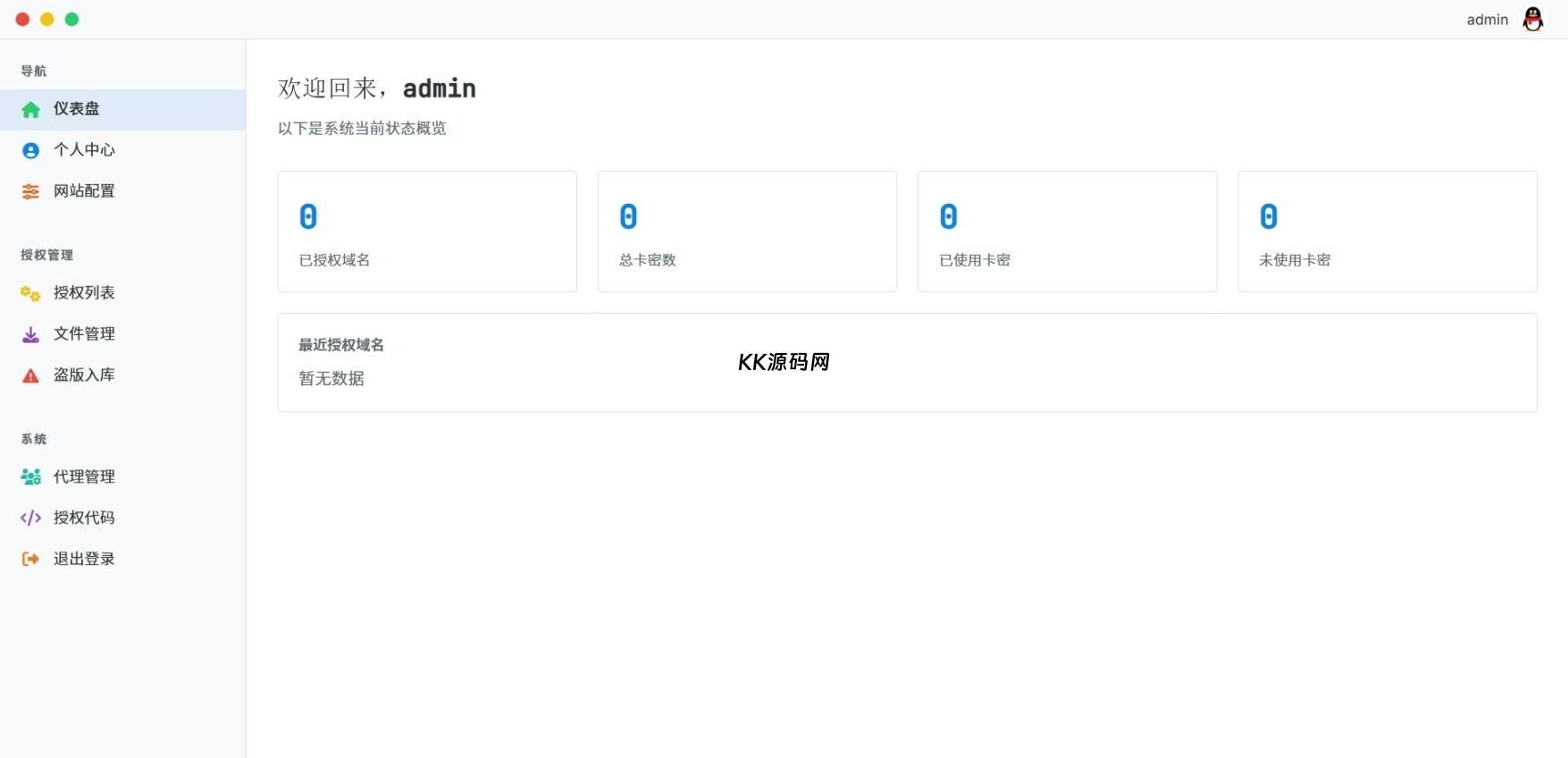
Task: Click the 未使用卡密 statistics card
Action: coord(1387,232)
